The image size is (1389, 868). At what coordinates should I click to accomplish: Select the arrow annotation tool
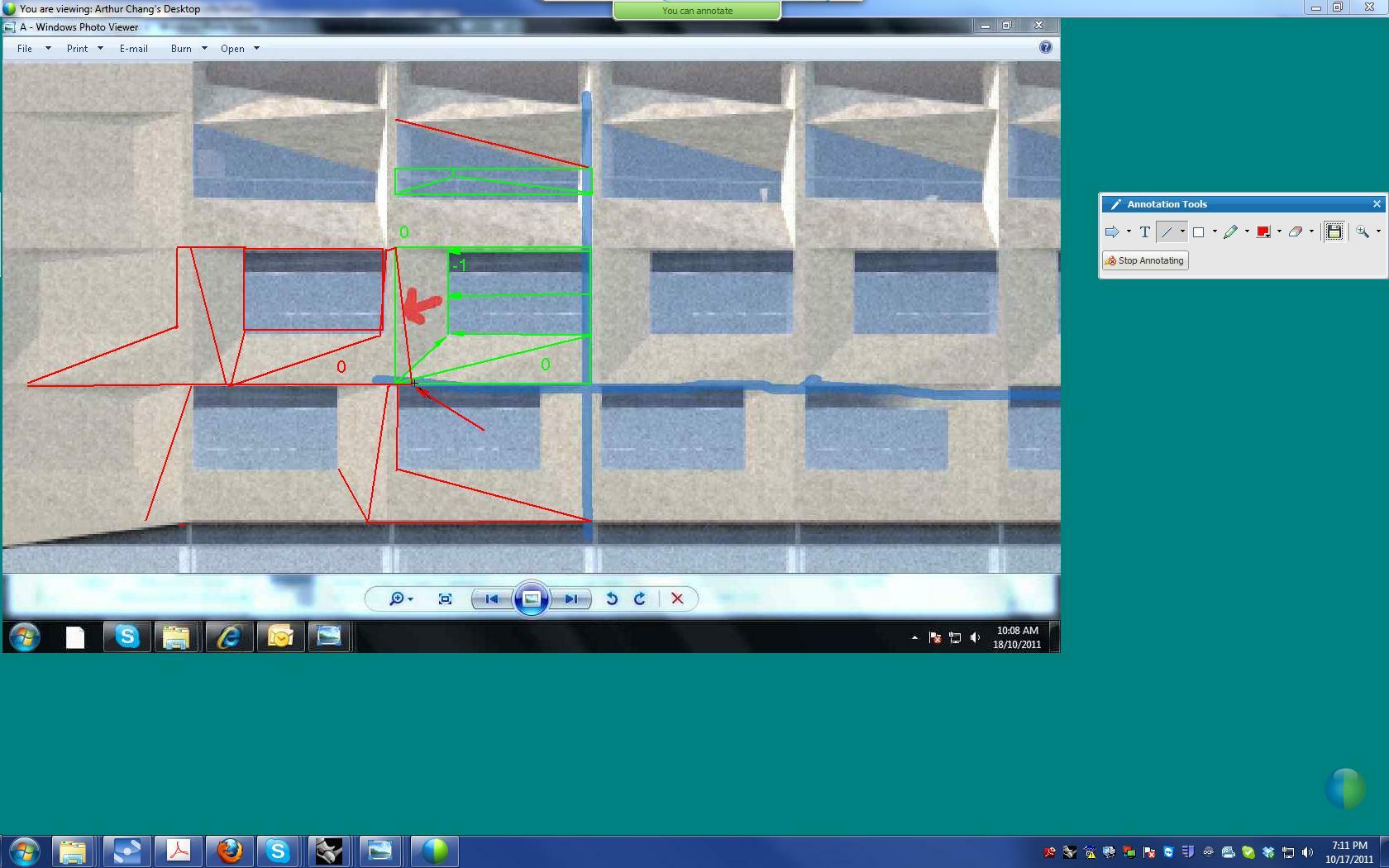1112,232
